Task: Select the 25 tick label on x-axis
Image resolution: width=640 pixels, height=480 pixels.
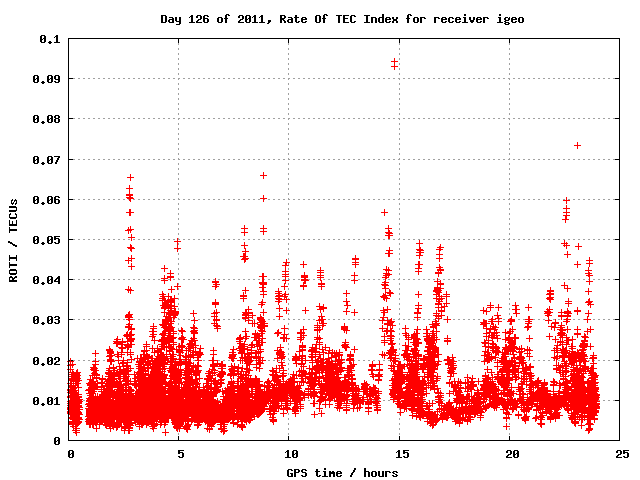Action: click(620, 454)
